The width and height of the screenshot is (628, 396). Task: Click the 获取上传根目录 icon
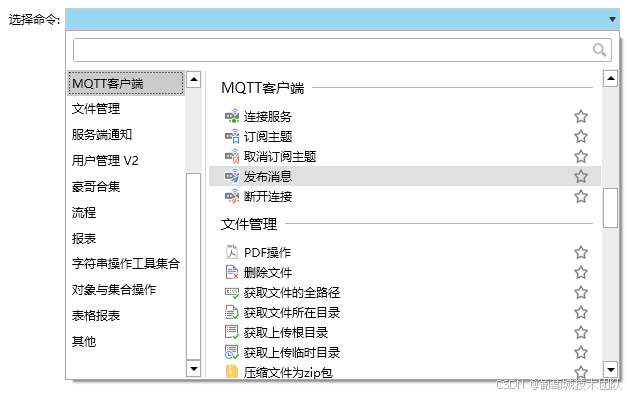pyautogui.click(x=232, y=332)
